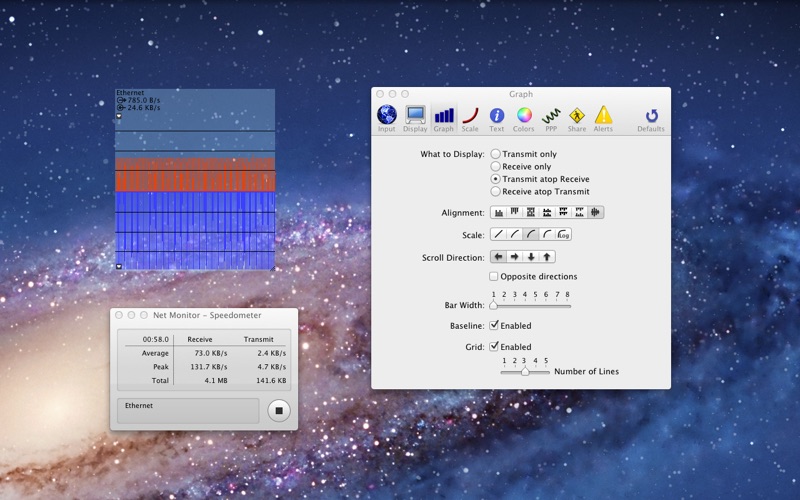800x500 pixels.
Task: Click the 2.4 KB/s average transmit value
Action: (x=271, y=353)
